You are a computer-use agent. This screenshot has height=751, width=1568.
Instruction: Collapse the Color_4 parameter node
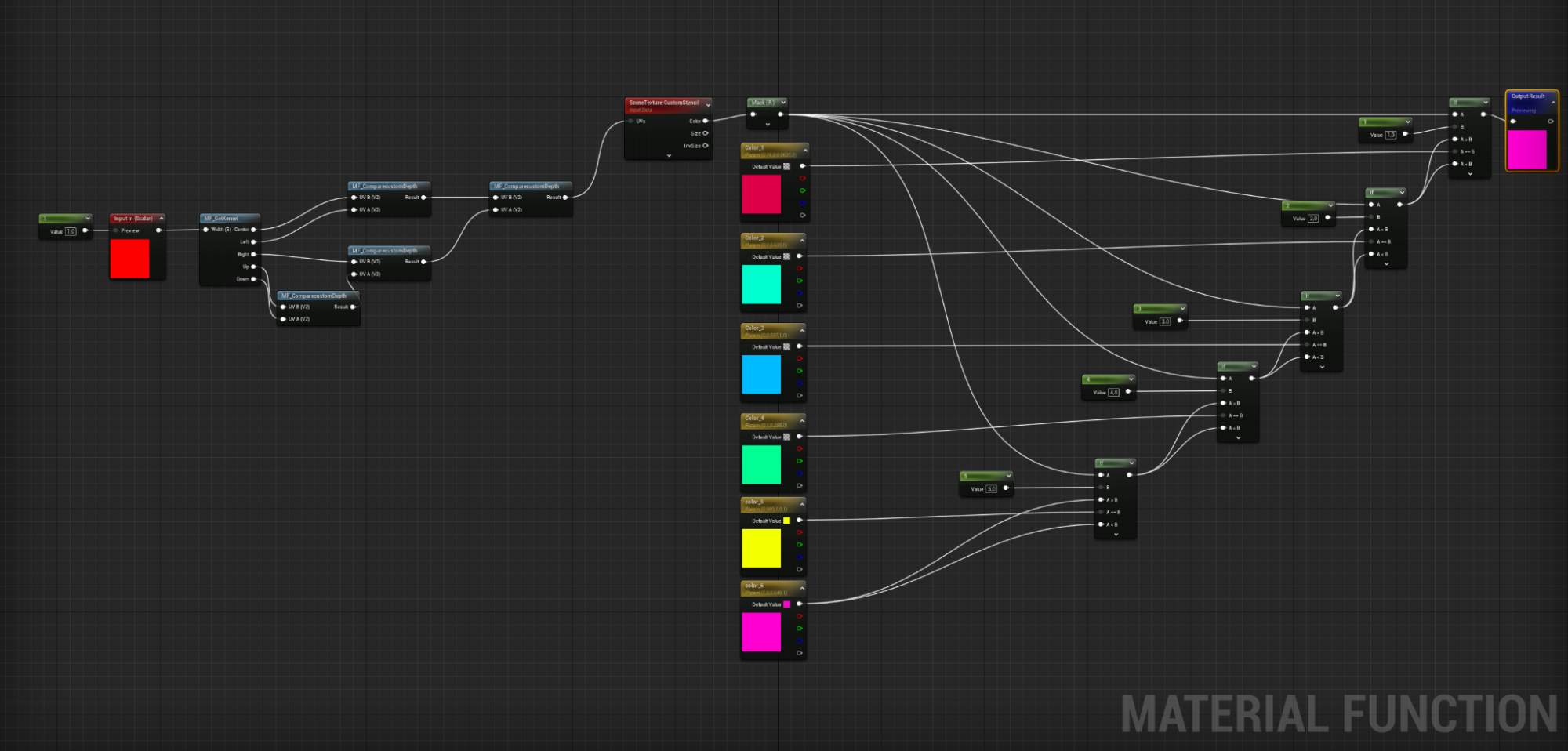click(802, 420)
